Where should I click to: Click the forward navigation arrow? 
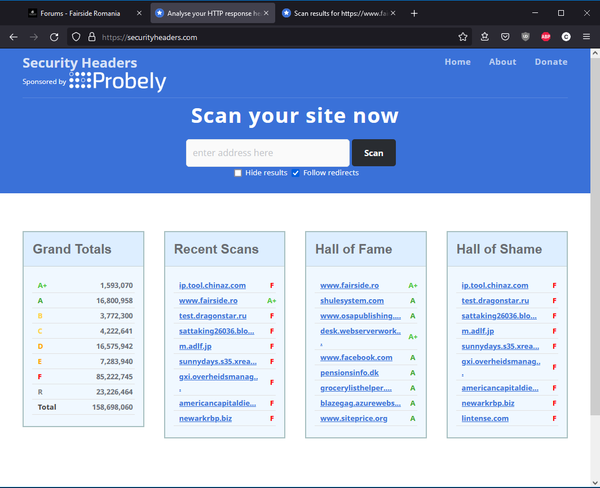pyautogui.click(x=34, y=37)
